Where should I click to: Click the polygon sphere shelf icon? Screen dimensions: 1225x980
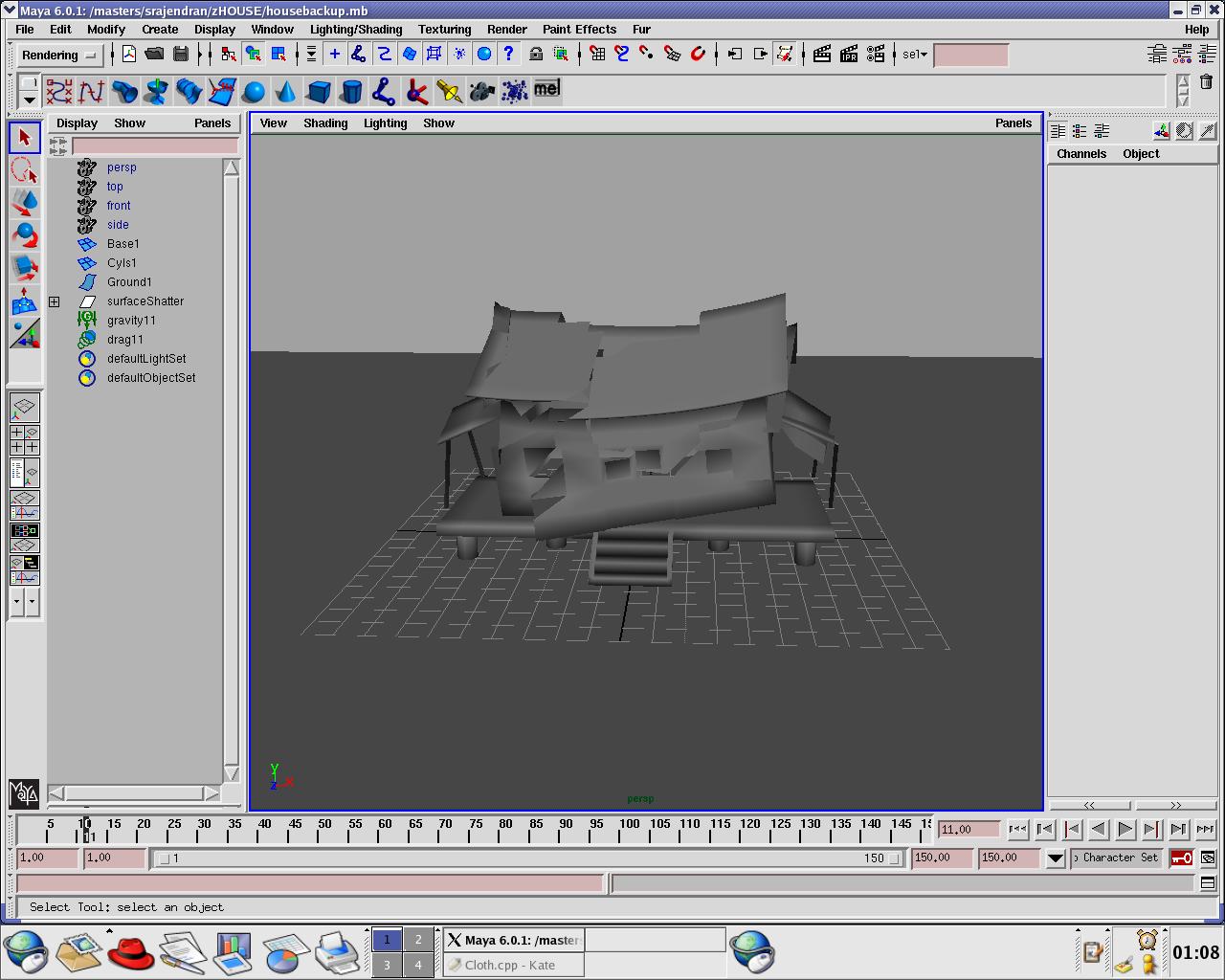point(254,92)
